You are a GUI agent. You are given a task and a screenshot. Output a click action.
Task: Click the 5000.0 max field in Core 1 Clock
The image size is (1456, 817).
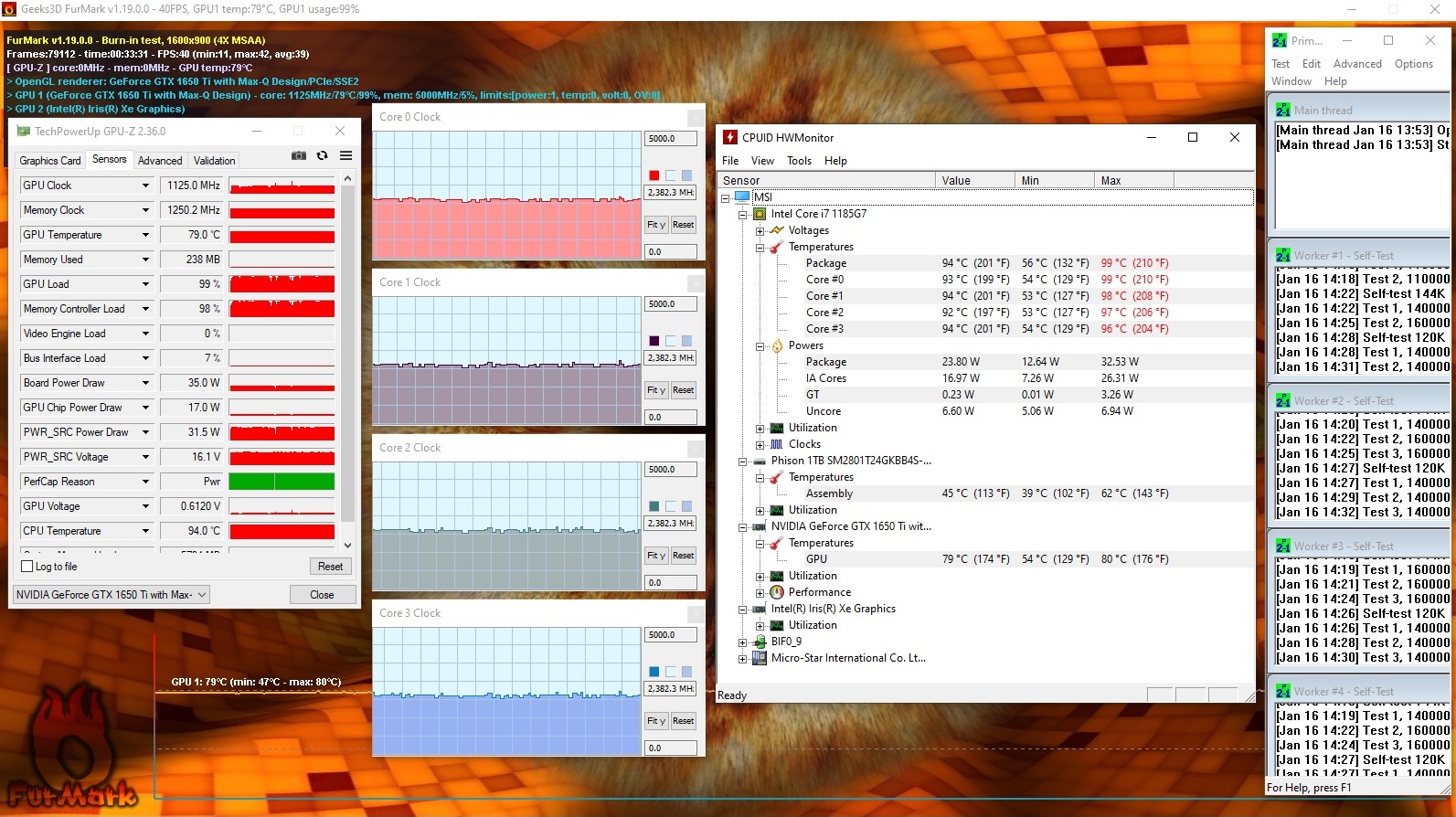pyautogui.click(x=670, y=304)
